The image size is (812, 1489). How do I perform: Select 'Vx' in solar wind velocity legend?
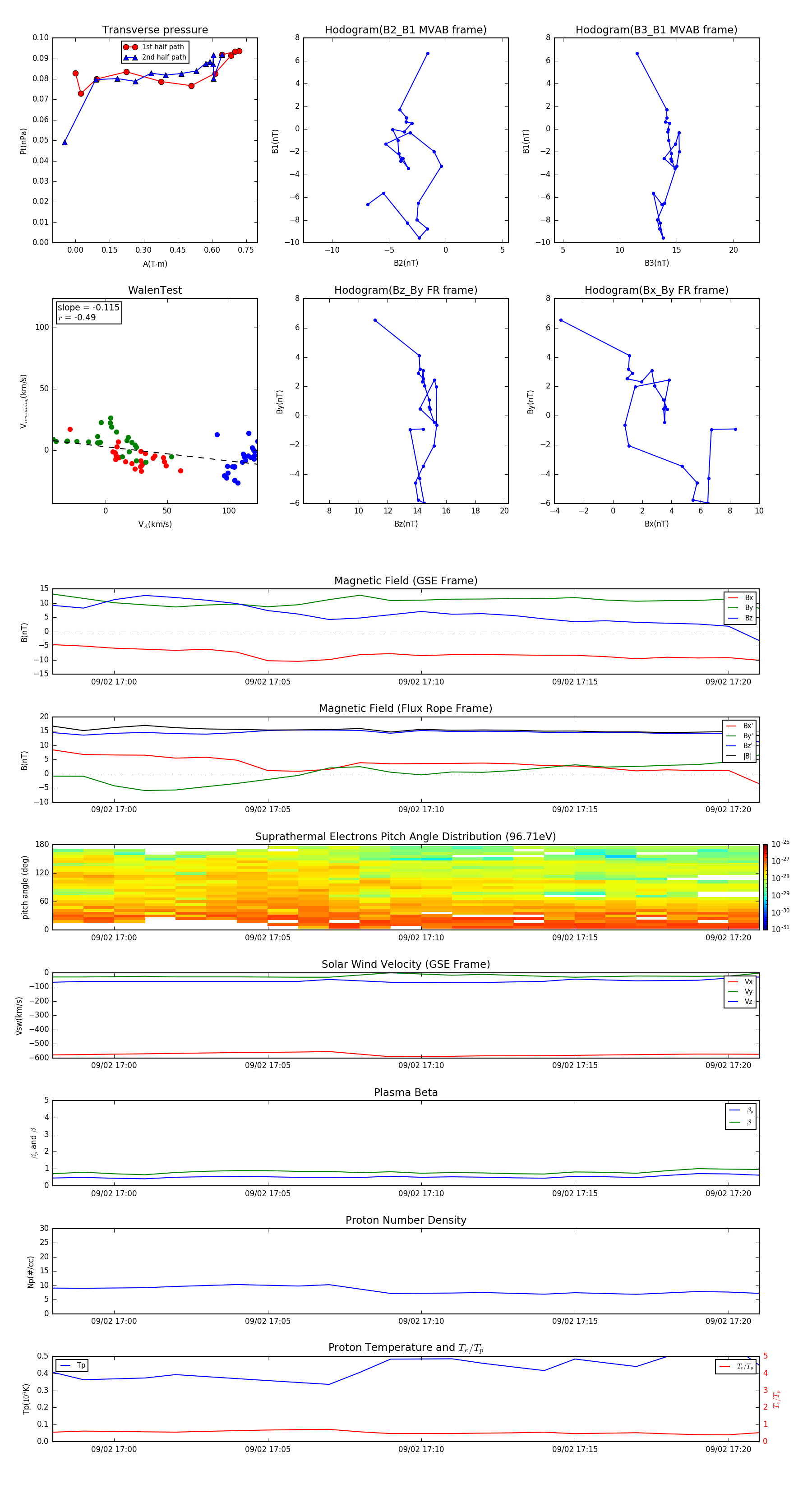click(x=740, y=982)
